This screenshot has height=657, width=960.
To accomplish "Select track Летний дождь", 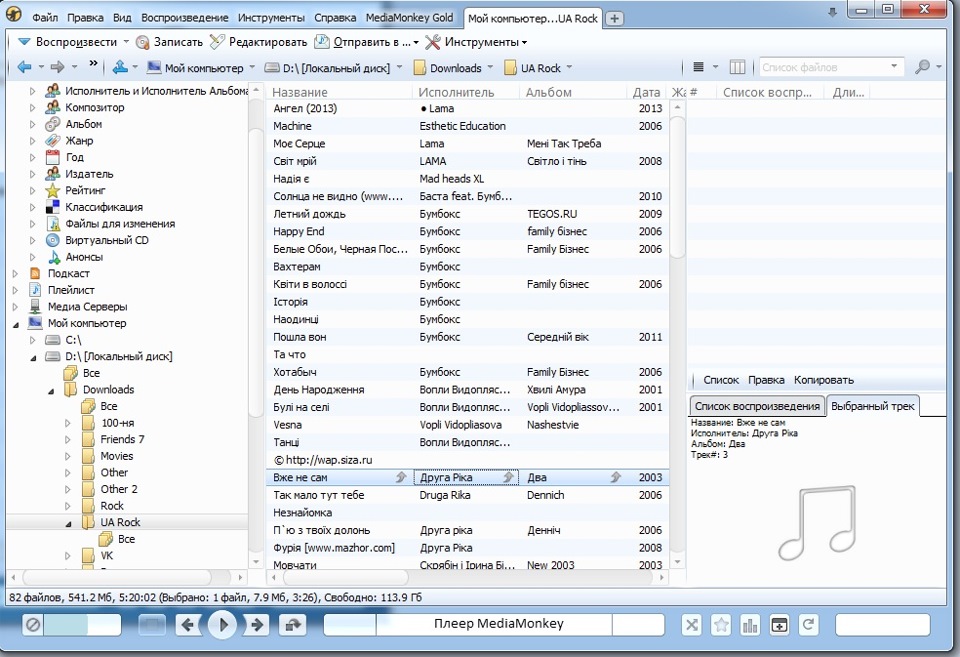I will pos(468,214).
